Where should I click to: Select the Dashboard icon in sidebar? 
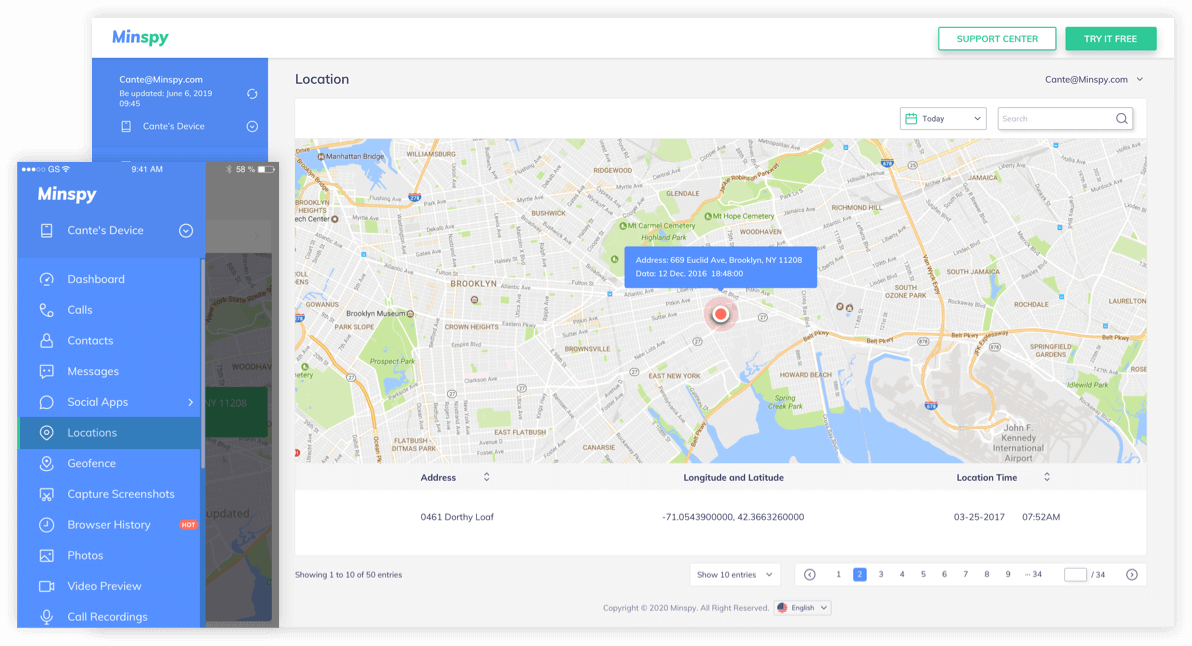(x=45, y=278)
